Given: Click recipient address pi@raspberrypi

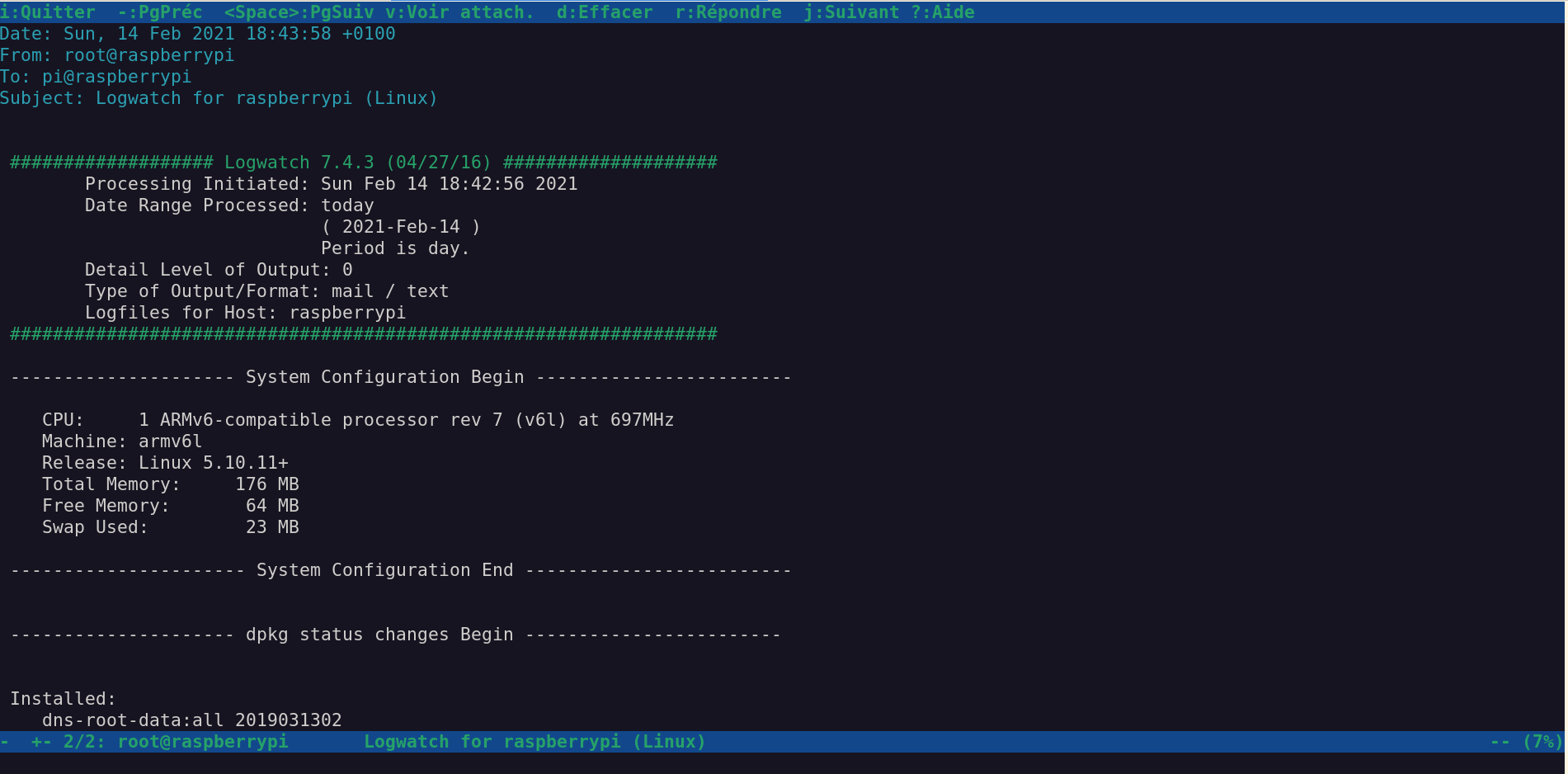Looking at the screenshot, I should click(x=116, y=77).
